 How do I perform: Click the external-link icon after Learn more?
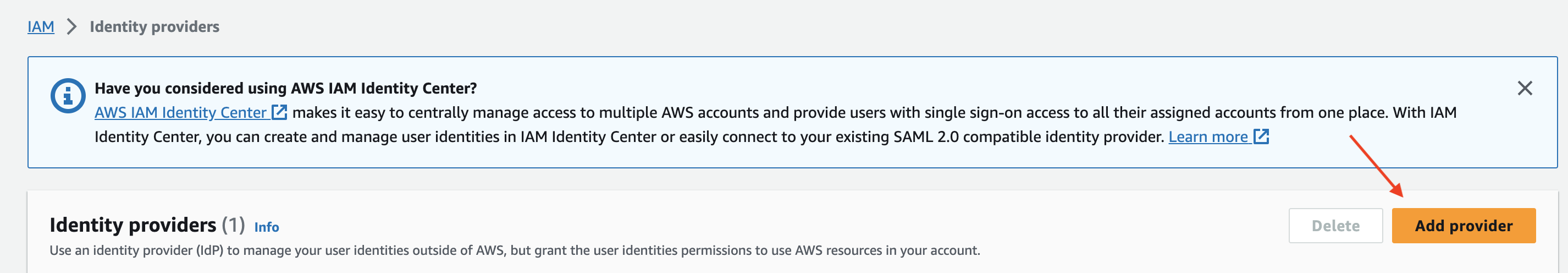[x=1261, y=136]
